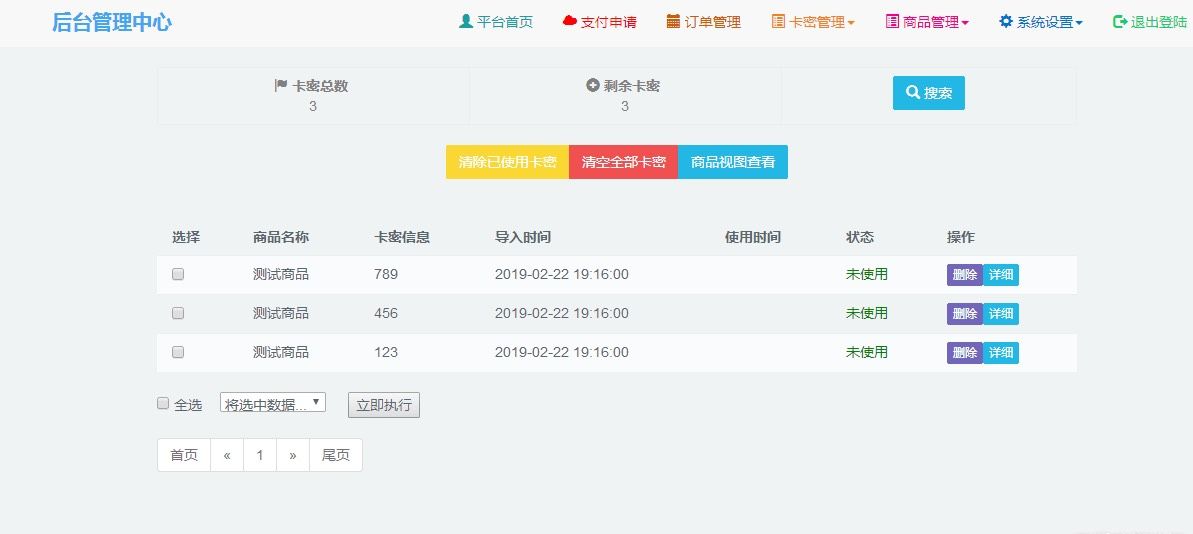Click the plus icon beside 剩余卡密
This screenshot has height=534, width=1193.
(593, 86)
